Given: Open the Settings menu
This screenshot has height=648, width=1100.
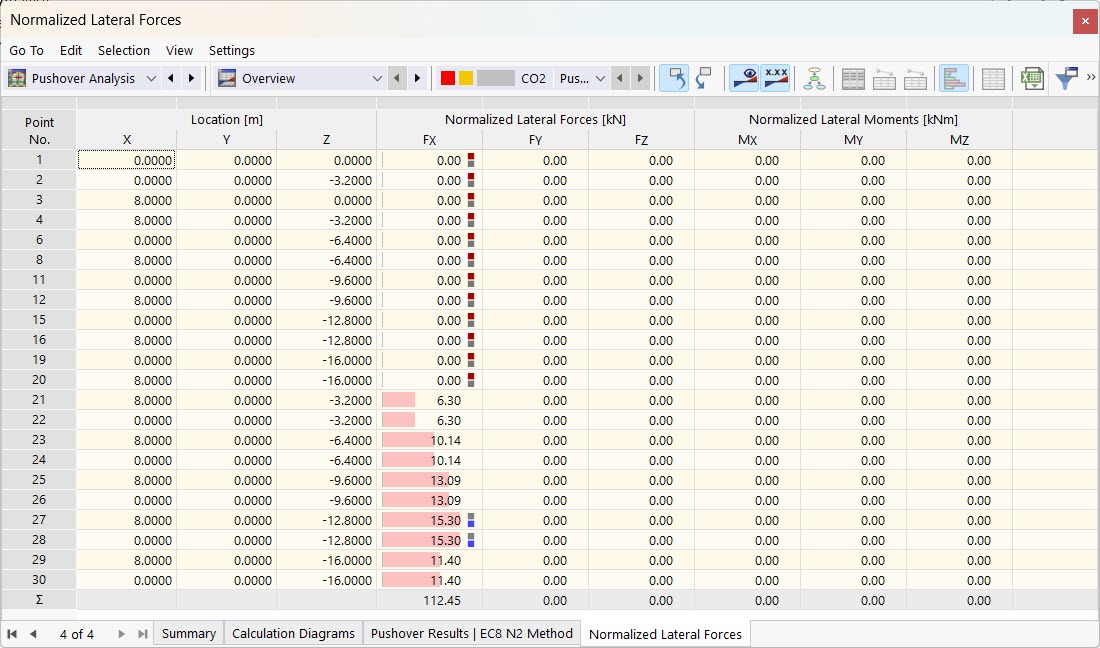Looking at the screenshot, I should point(232,50).
